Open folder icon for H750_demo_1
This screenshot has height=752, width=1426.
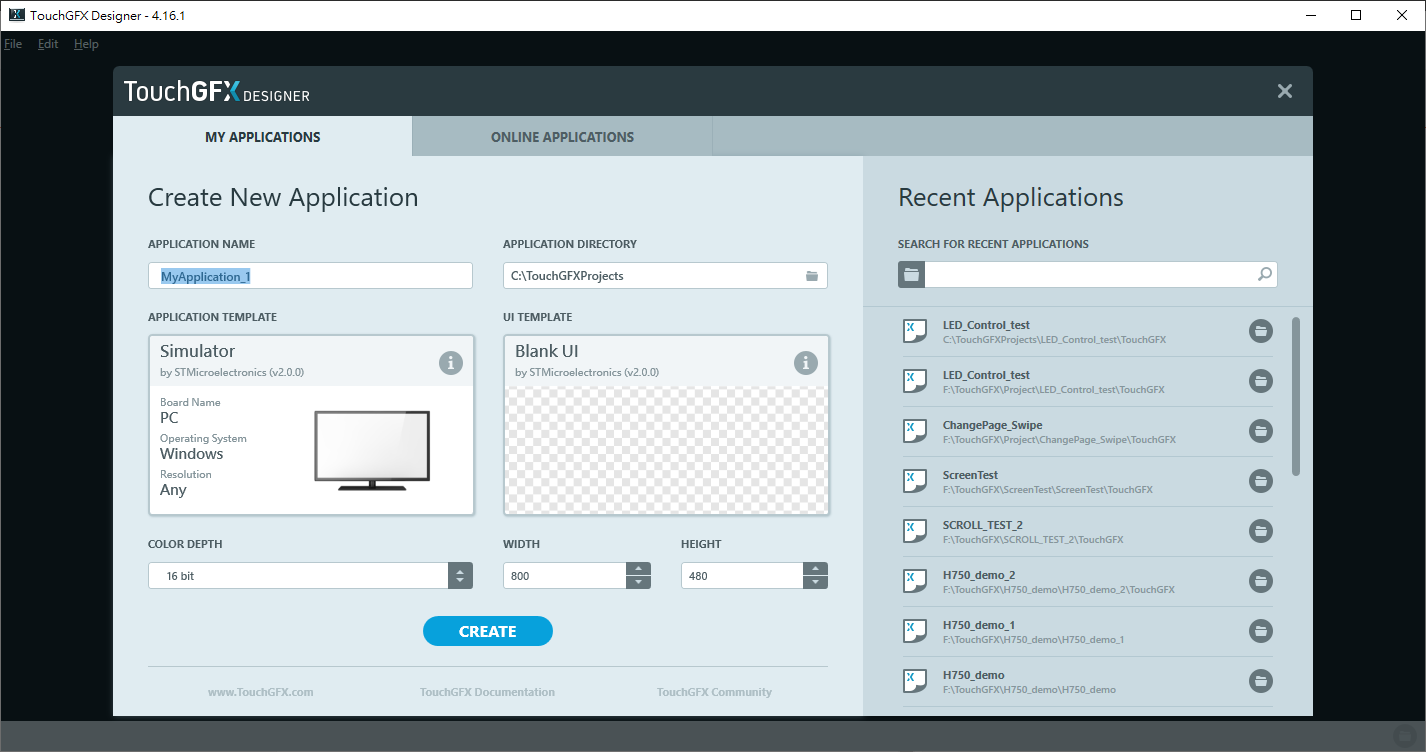point(1260,631)
